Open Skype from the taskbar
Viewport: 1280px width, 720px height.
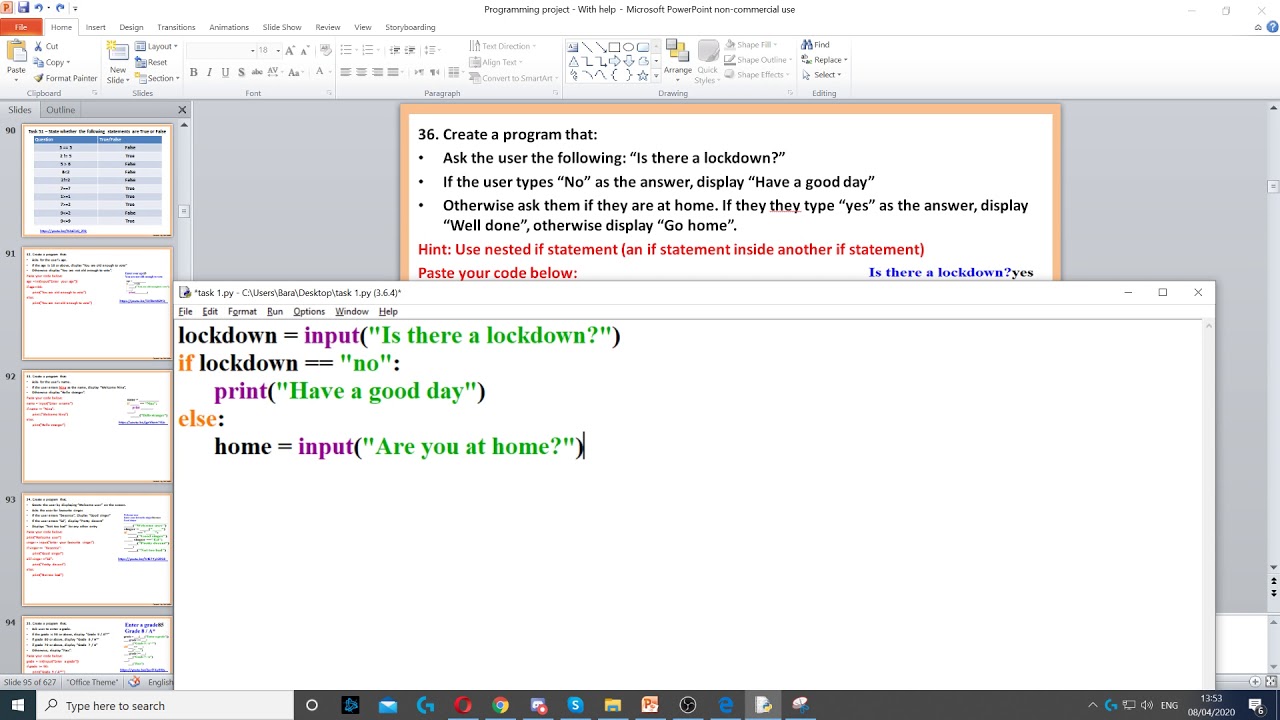575,705
